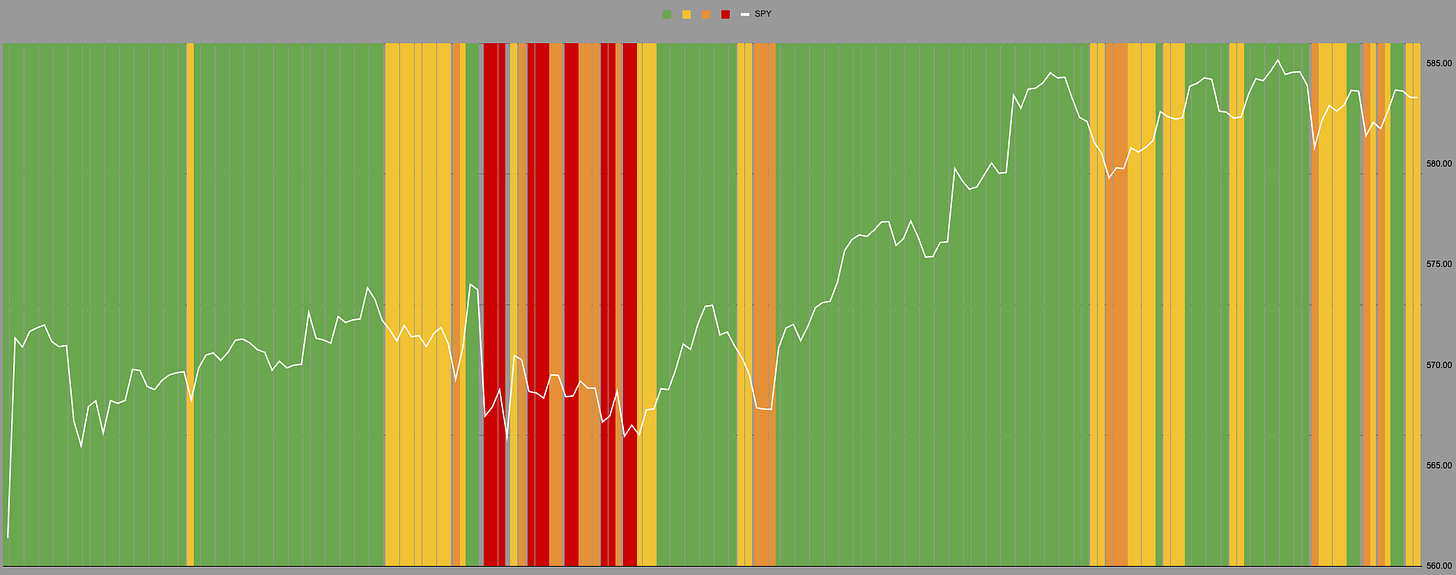Click the 565.00 y-axis label

pyautogui.click(x=1438, y=465)
